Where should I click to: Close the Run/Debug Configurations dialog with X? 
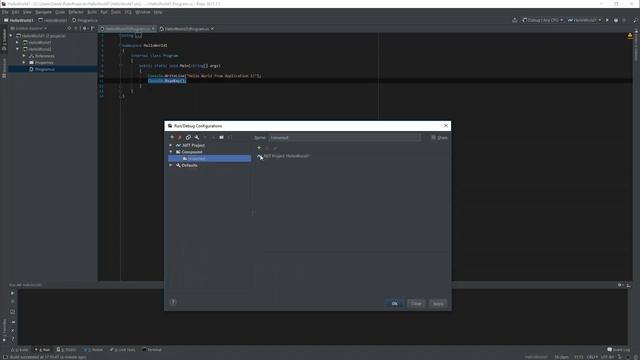[446, 126]
